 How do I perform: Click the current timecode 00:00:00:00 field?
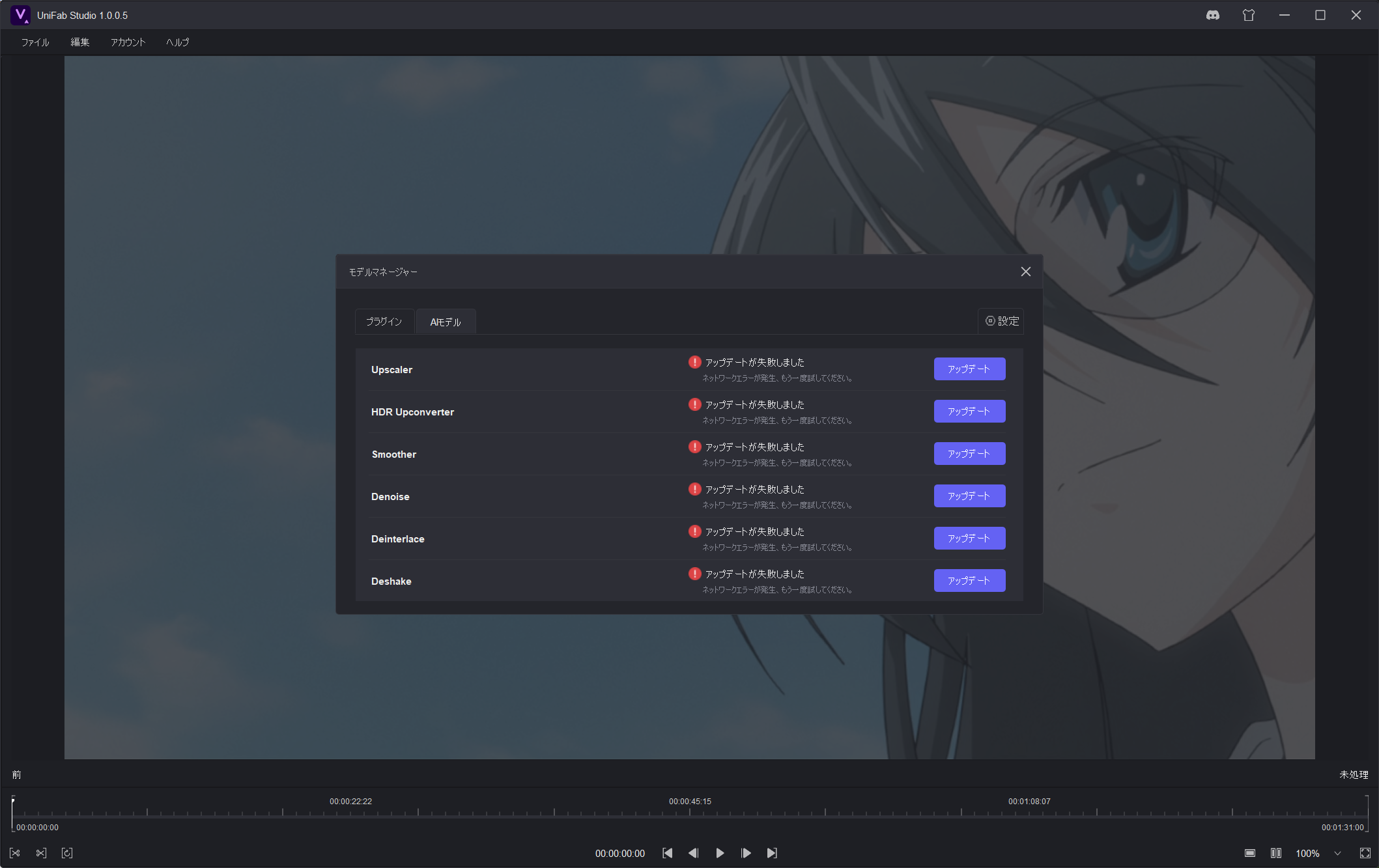click(x=620, y=853)
